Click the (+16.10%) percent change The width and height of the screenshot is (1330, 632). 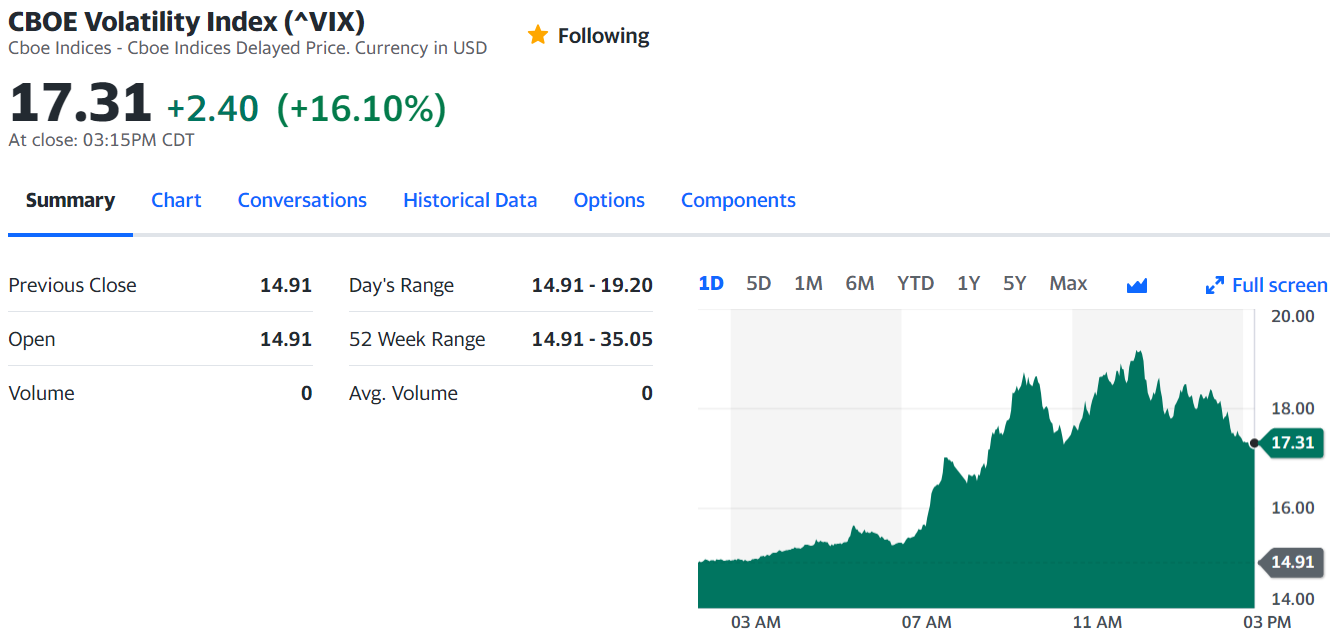(x=361, y=108)
